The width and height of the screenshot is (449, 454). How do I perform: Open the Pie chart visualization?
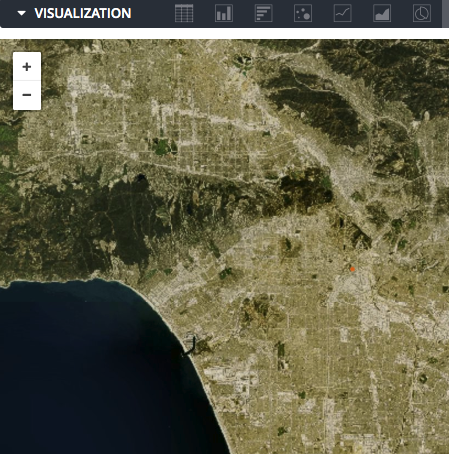coord(422,13)
